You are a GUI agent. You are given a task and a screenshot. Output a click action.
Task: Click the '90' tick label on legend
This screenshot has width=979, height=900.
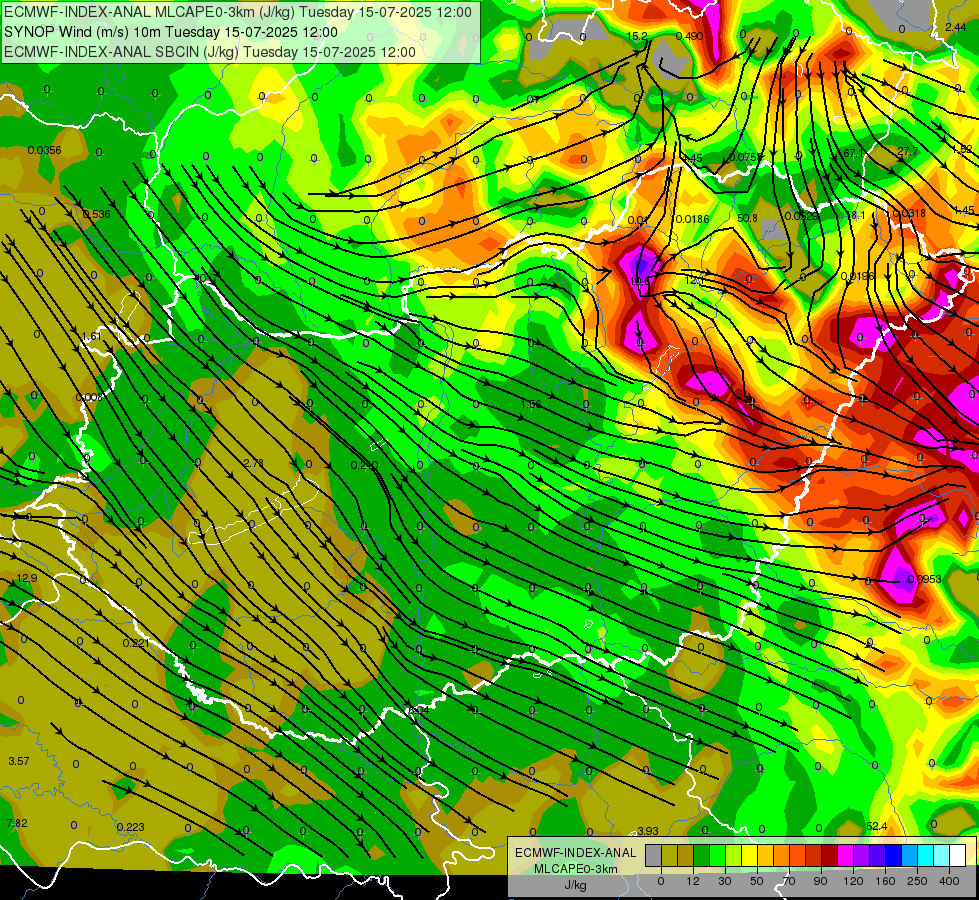coord(820,881)
